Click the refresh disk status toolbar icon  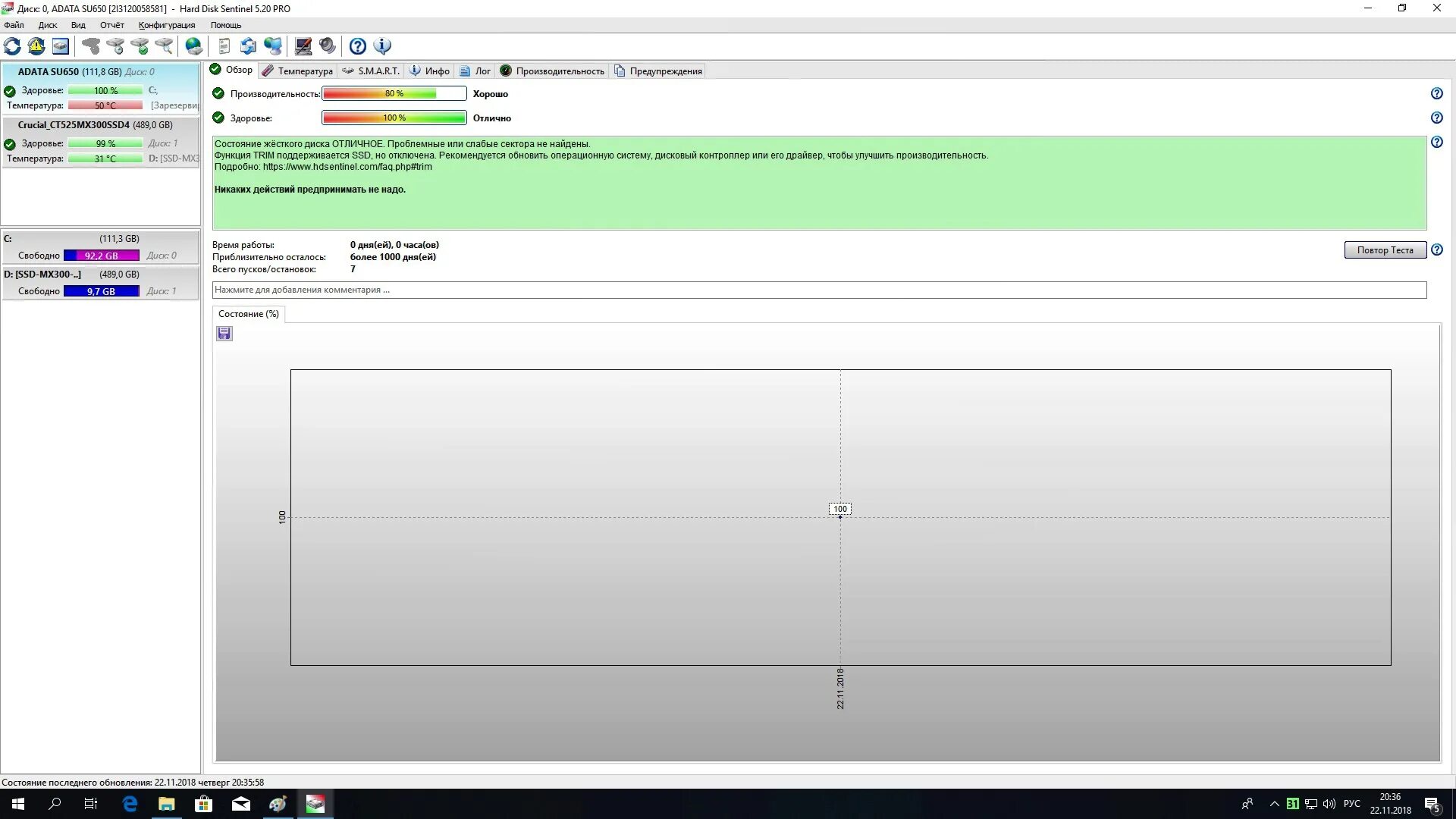pos(12,46)
